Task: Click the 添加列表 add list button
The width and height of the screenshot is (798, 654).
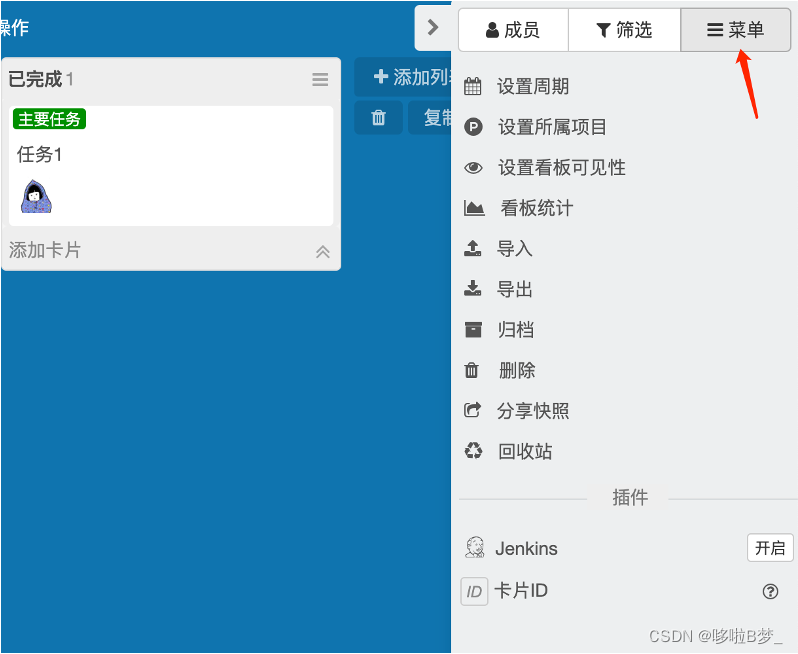Action: coord(403,77)
